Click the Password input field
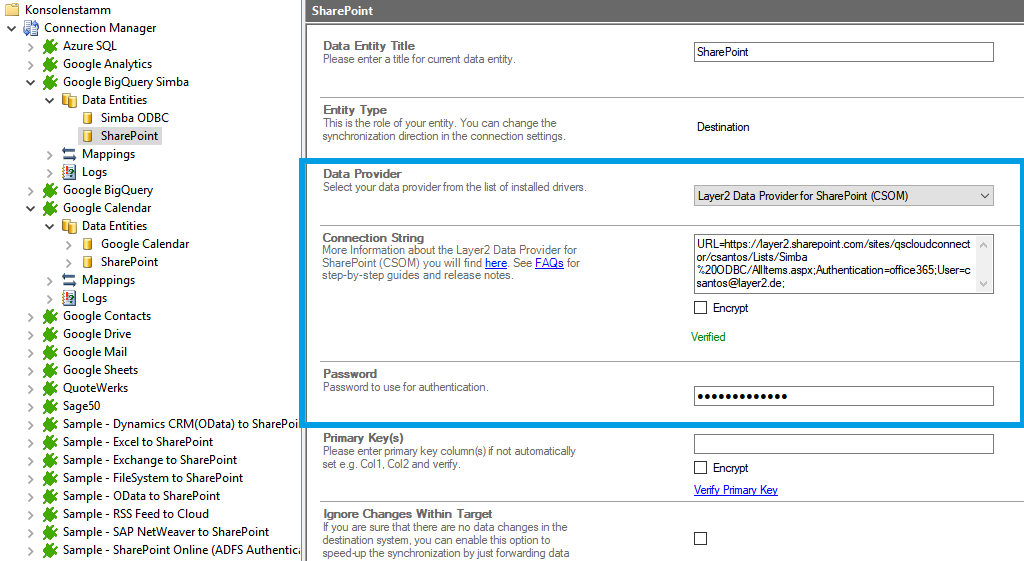Viewport: 1024px width, 561px height. click(x=843, y=397)
